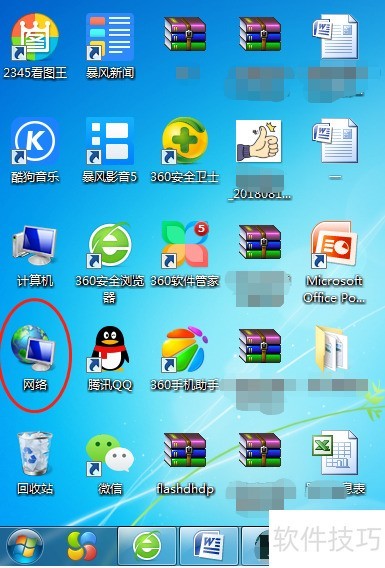Select the 酷狗音乐 shortcut icon

tap(35, 150)
